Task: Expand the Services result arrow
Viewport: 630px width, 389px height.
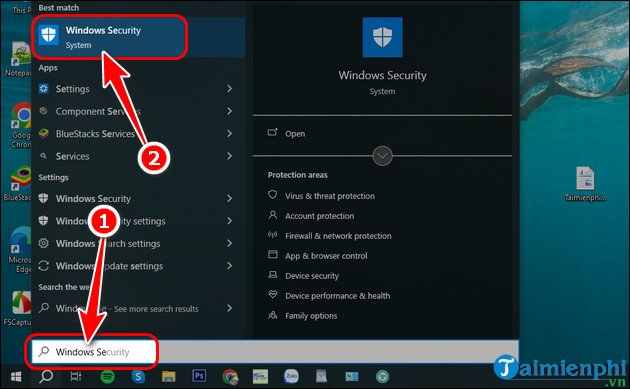Action: [x=229, y=156]
